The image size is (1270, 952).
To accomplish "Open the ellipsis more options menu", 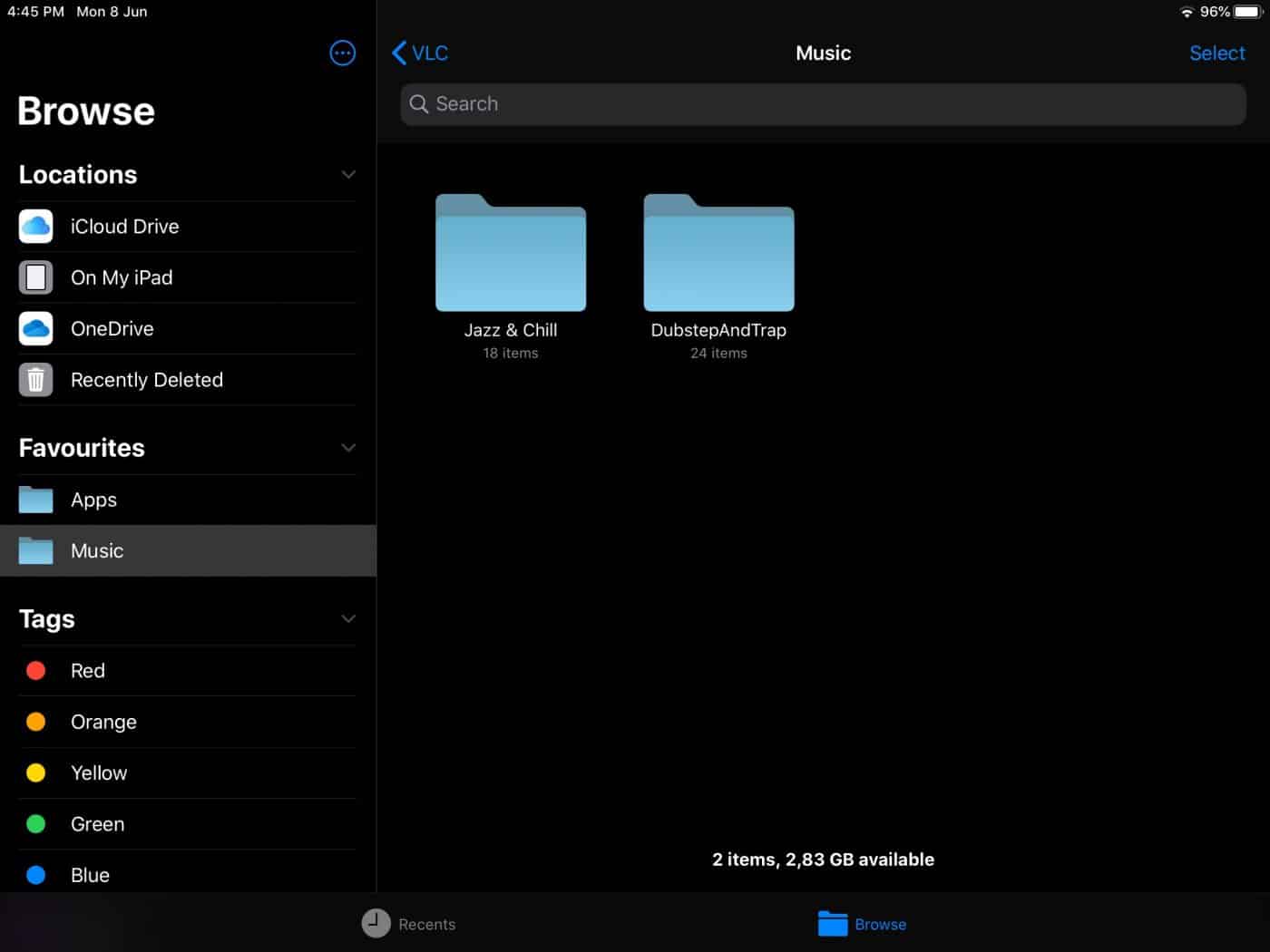I will point(342,53).
